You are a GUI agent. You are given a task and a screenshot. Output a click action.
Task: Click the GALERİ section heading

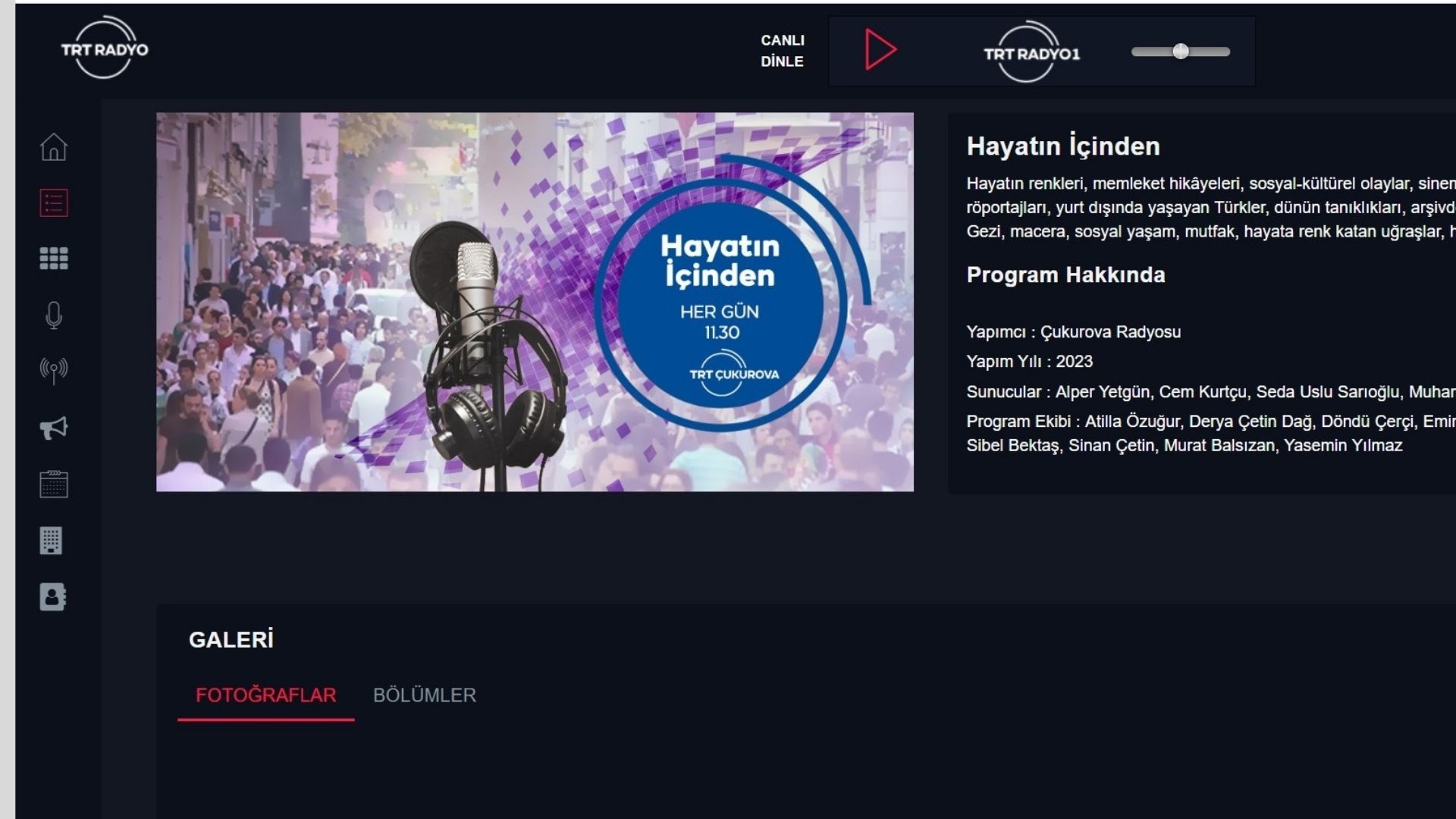231,640
